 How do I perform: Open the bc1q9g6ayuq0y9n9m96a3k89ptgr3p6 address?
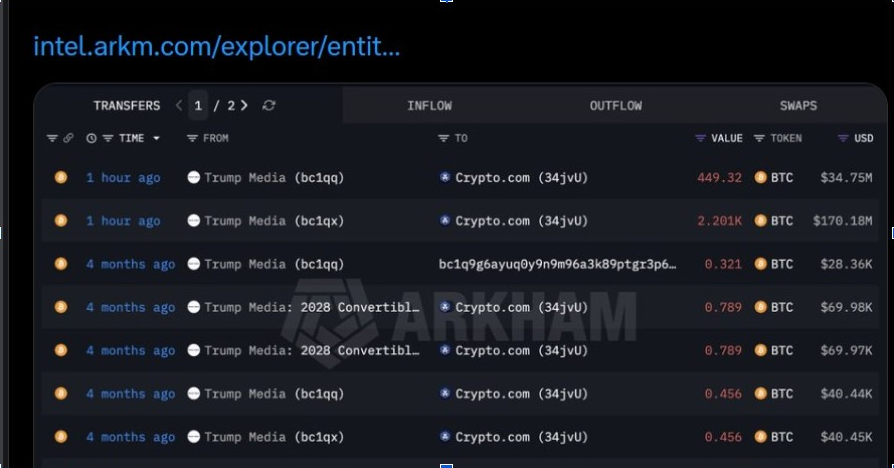[x=558, y=264]
